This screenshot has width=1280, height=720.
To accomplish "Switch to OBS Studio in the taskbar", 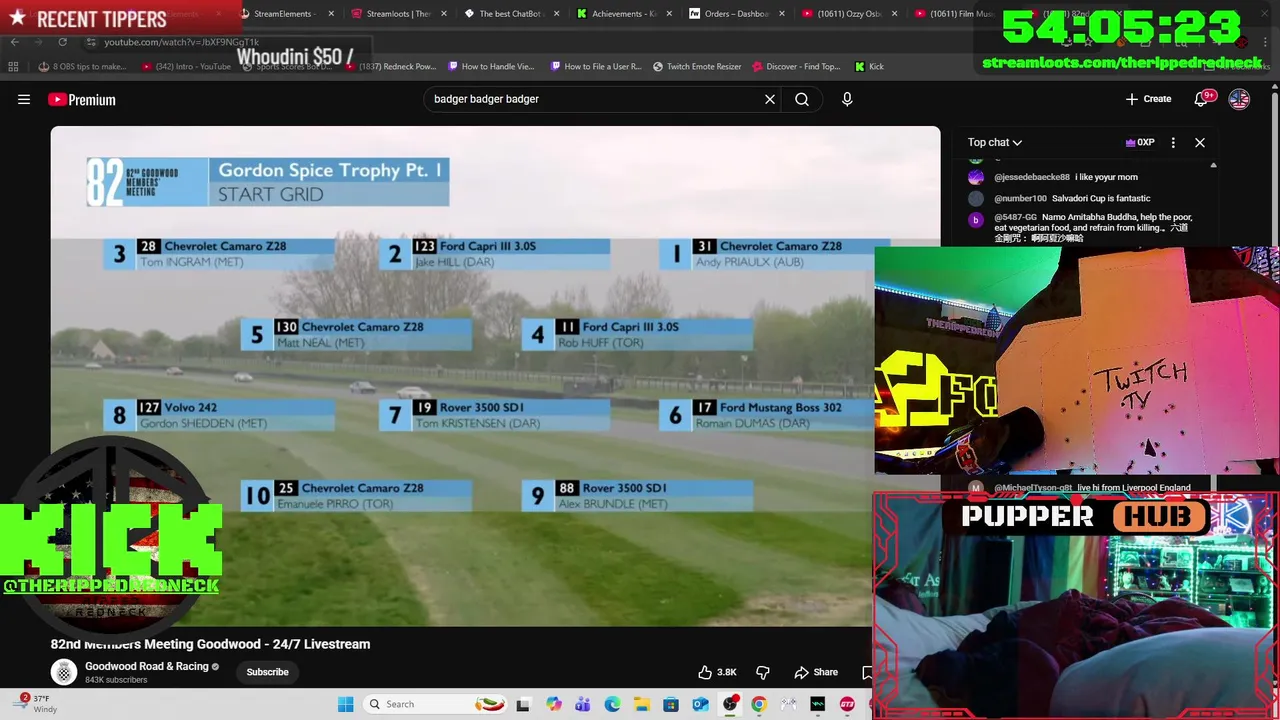I will click(x=730, y=704).
